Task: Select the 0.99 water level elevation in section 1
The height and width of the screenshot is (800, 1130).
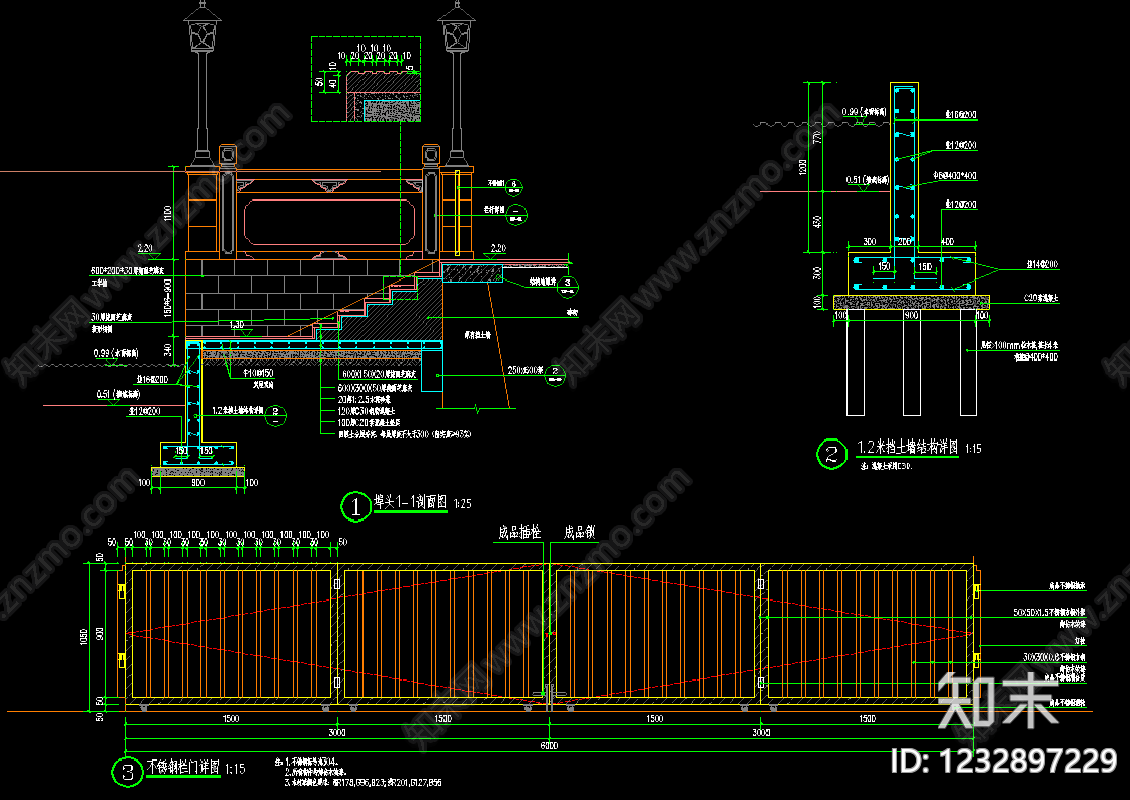Action: [116, 353]
